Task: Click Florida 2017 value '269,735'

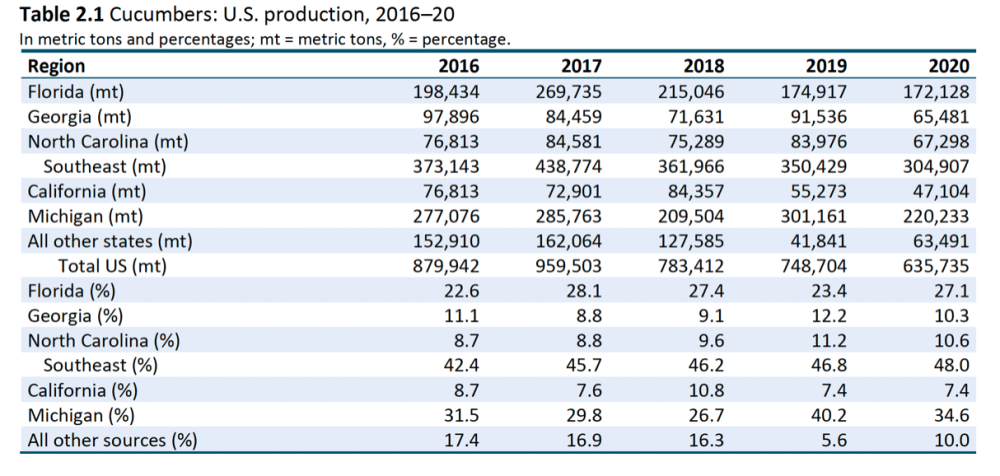Action: (x=568, y=93)
